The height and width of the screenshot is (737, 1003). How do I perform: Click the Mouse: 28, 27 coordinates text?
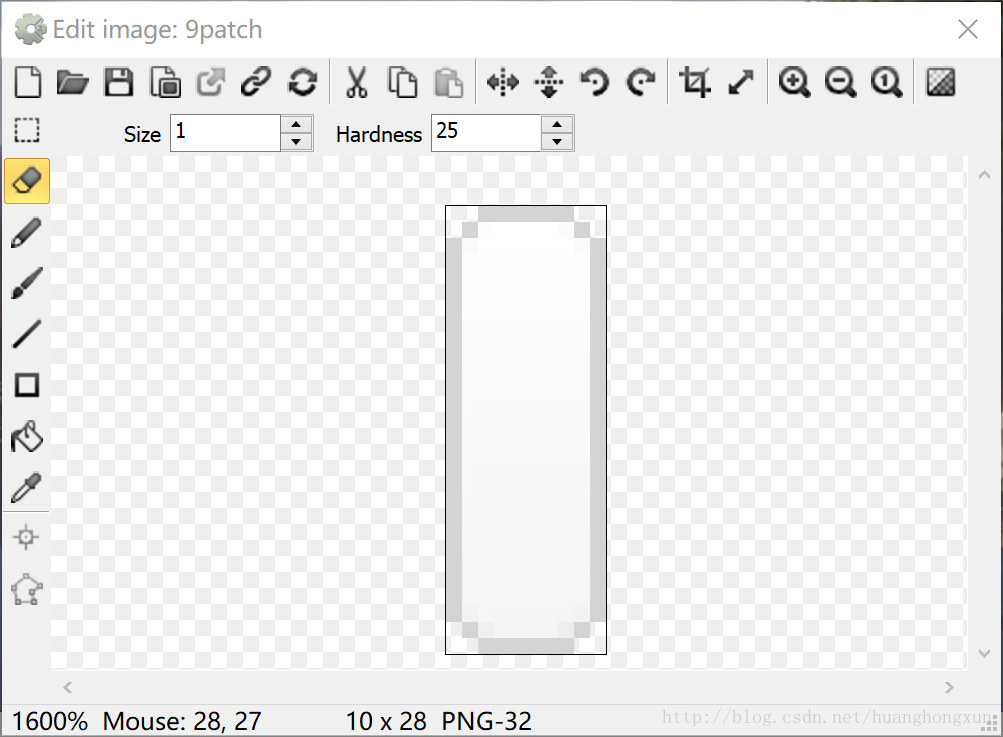(x=182, y=722)
